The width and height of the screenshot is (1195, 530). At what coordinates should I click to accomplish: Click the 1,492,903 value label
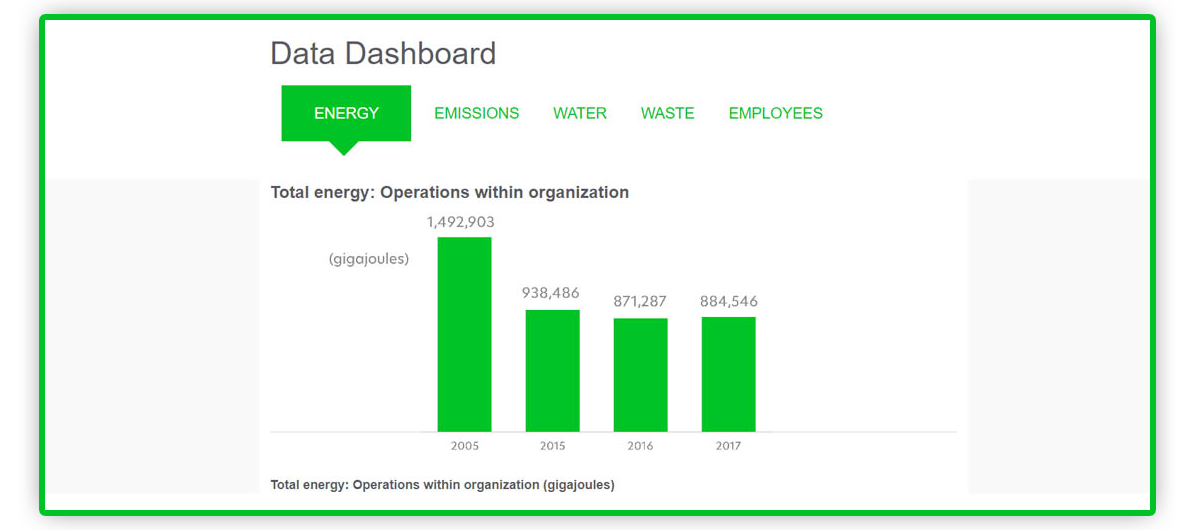pyautogui.click(x=461, y=222)
